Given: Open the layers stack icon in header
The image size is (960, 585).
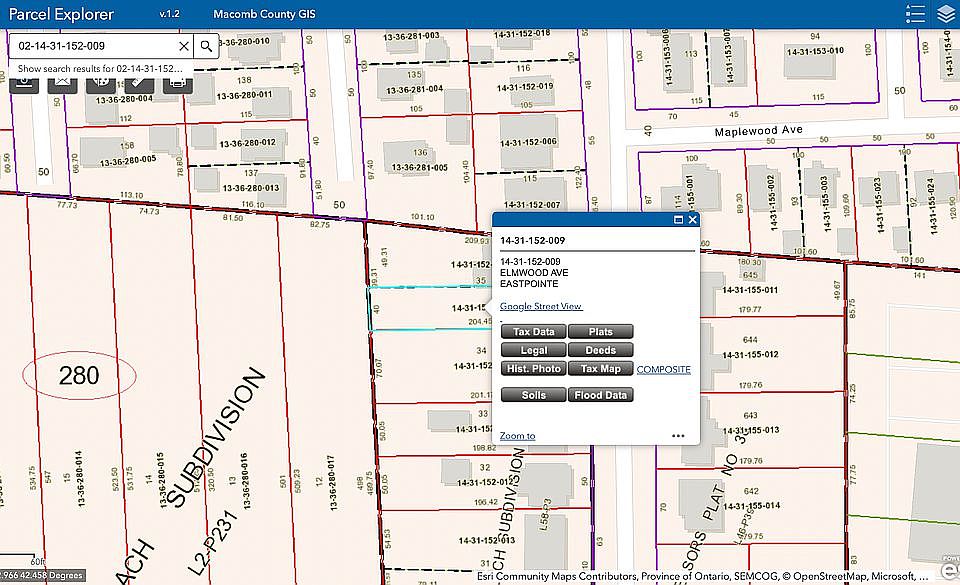Looking at the screenshot, I should 946,14.
